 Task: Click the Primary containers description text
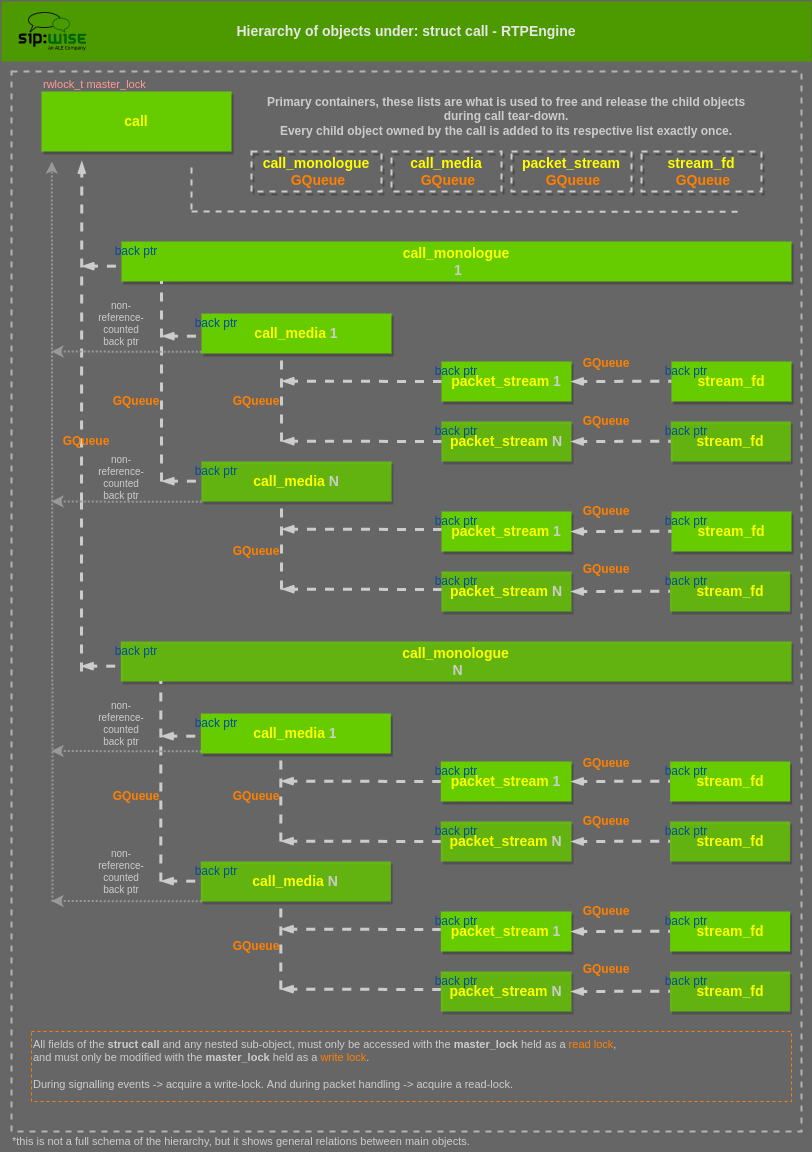pyautogui.click(x=506, y=116)
